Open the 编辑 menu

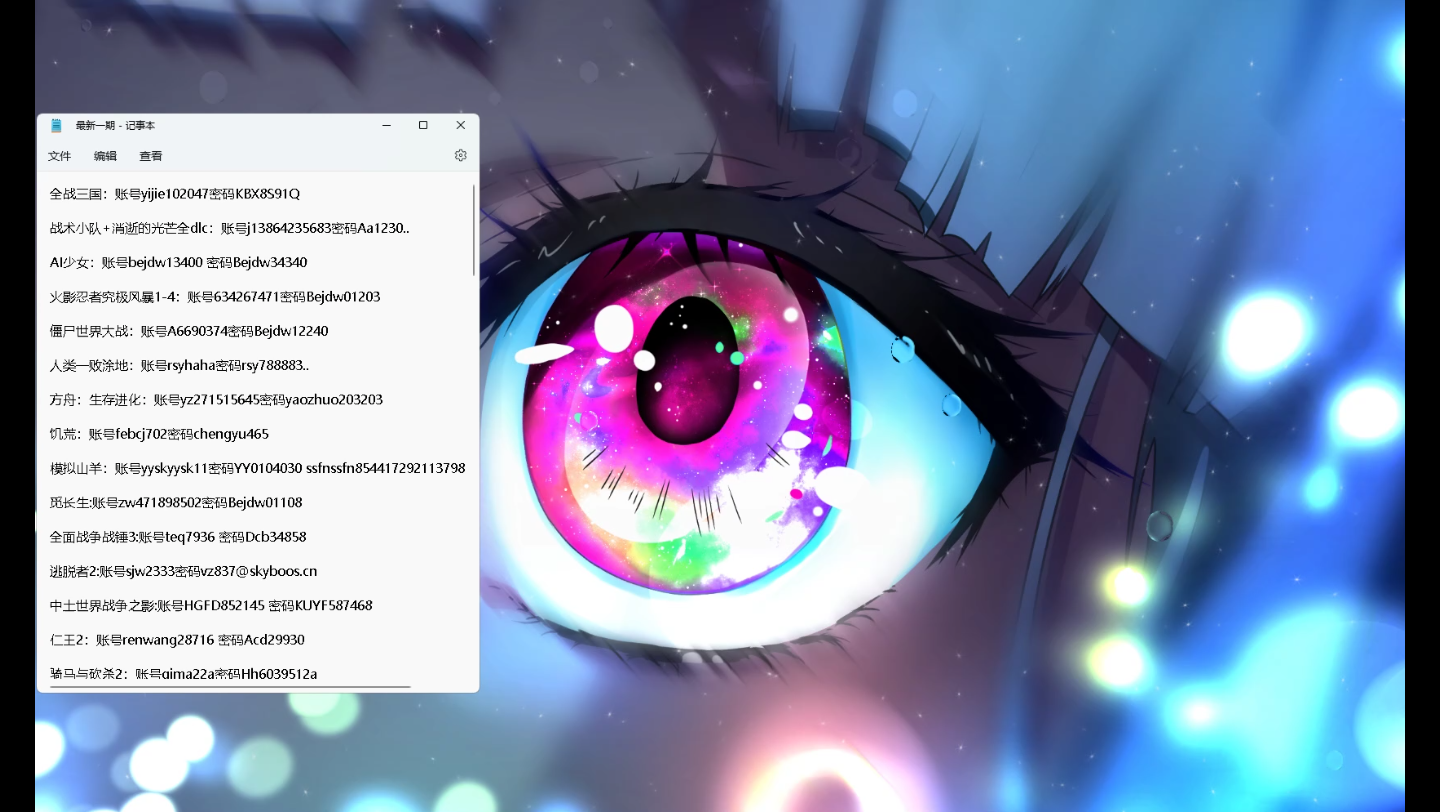tap(105, 156)
